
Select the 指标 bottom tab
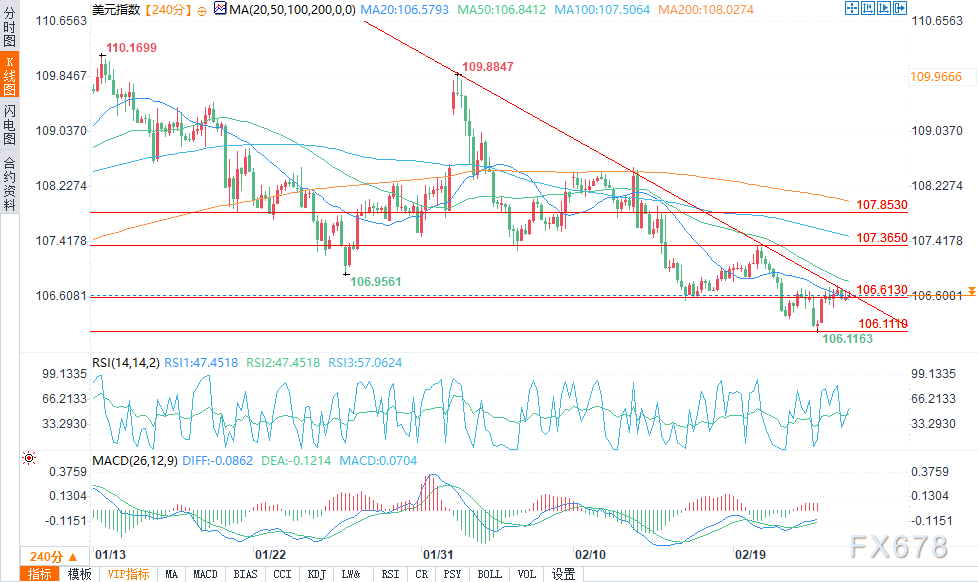click(40, 574)
